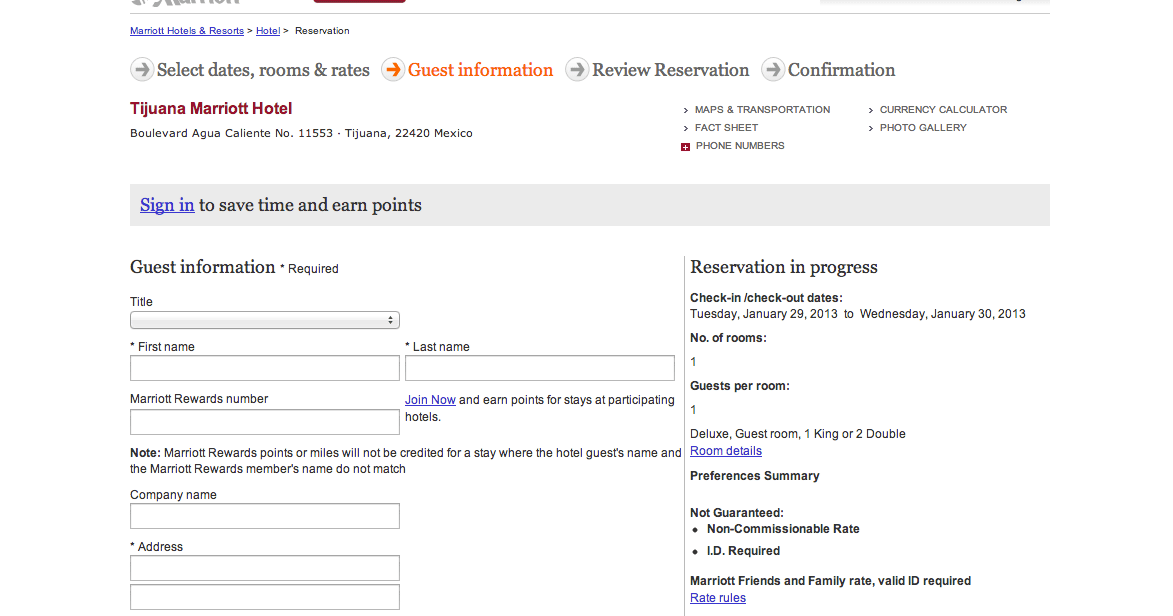This screenshot has height=616, width=1173.
Task: Click the Tijuana Marriott Hotel heading
Action: click(x=211, y=109)
